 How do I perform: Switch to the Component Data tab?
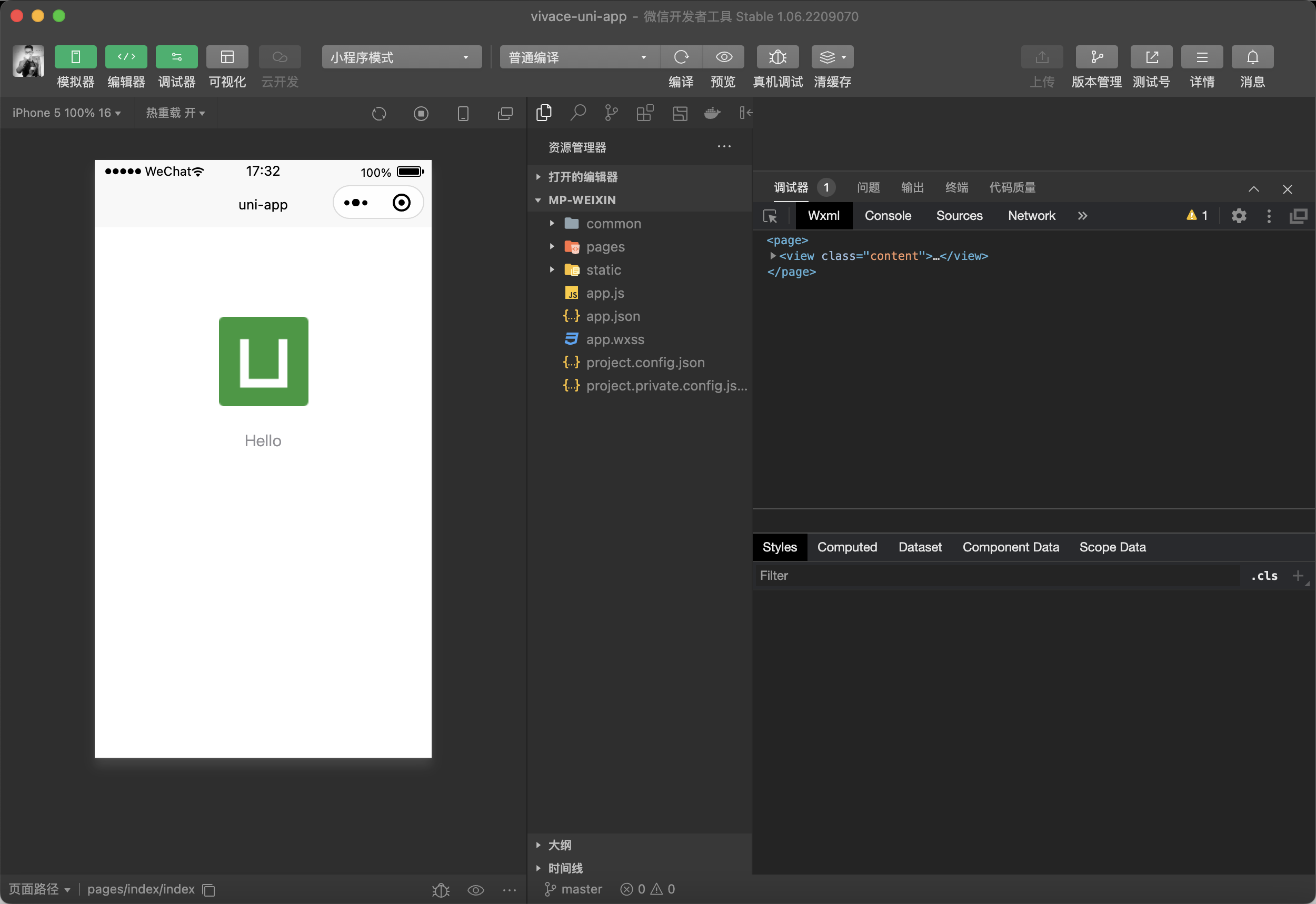click(1011, 547)
